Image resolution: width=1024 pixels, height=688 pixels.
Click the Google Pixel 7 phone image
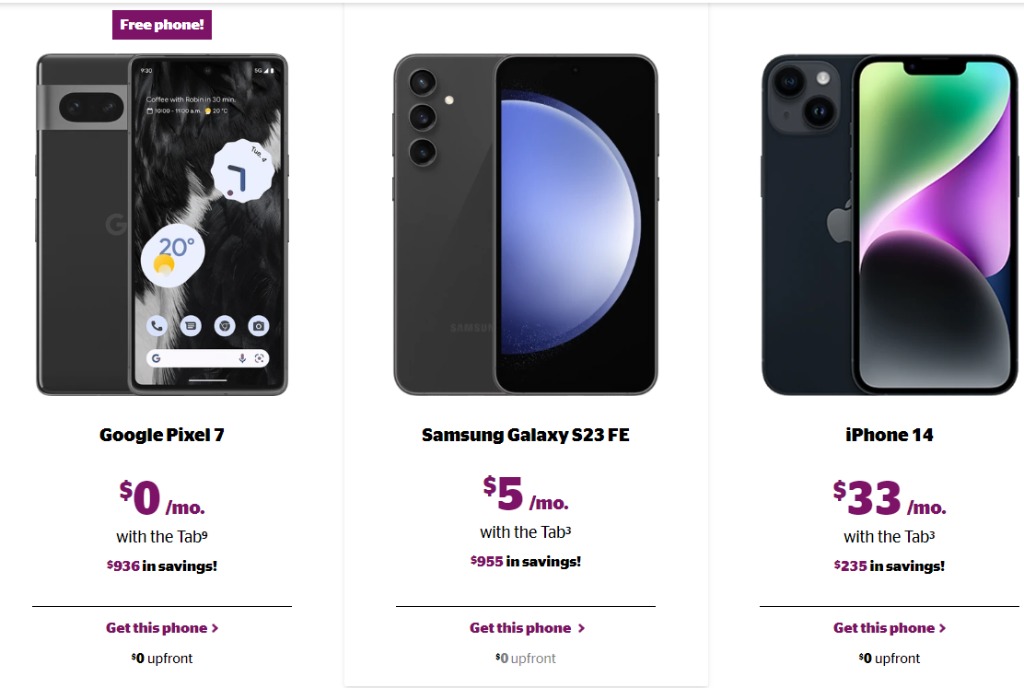162,224
